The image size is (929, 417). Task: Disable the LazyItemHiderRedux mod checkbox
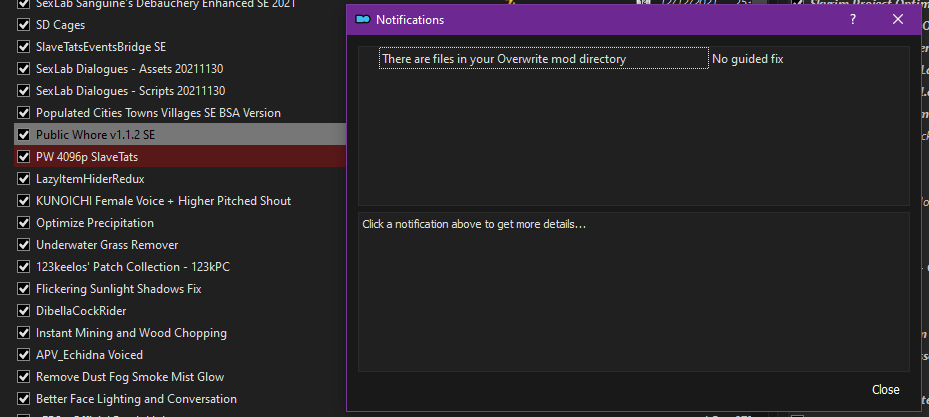click(x=24, y=179)
